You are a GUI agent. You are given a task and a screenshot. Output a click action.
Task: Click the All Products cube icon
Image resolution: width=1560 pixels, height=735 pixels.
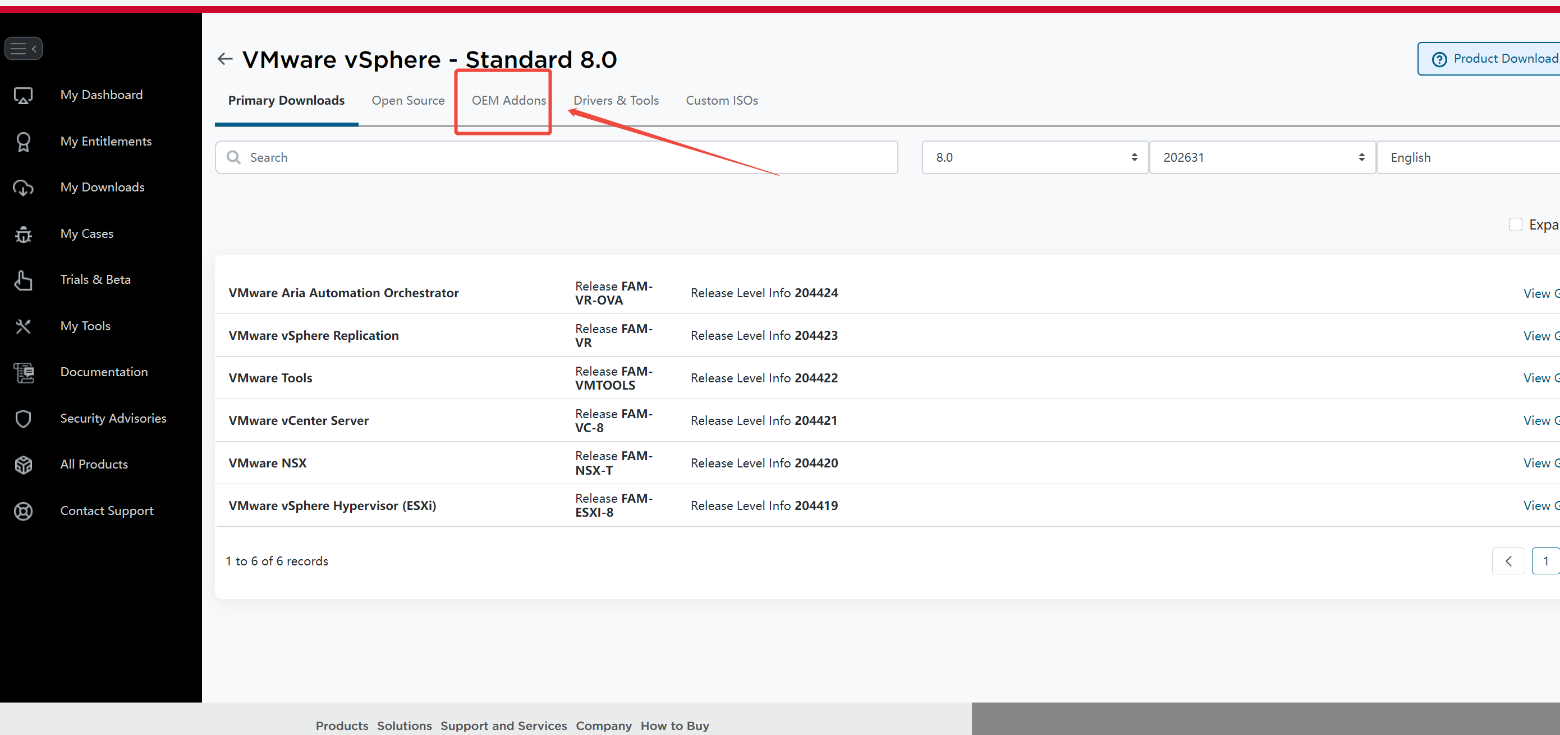(23, 465)
